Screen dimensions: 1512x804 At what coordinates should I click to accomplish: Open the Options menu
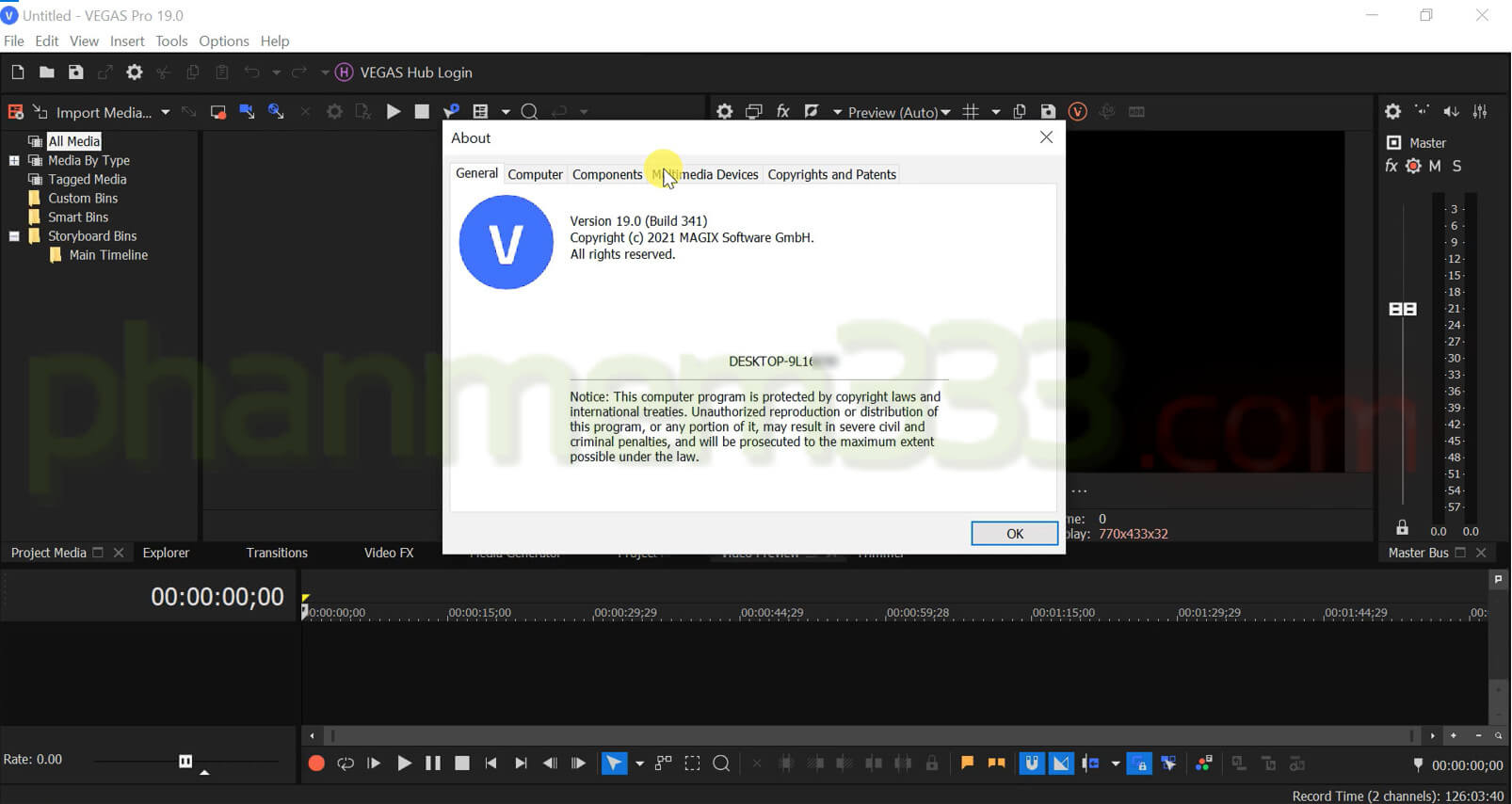[224, 41]
